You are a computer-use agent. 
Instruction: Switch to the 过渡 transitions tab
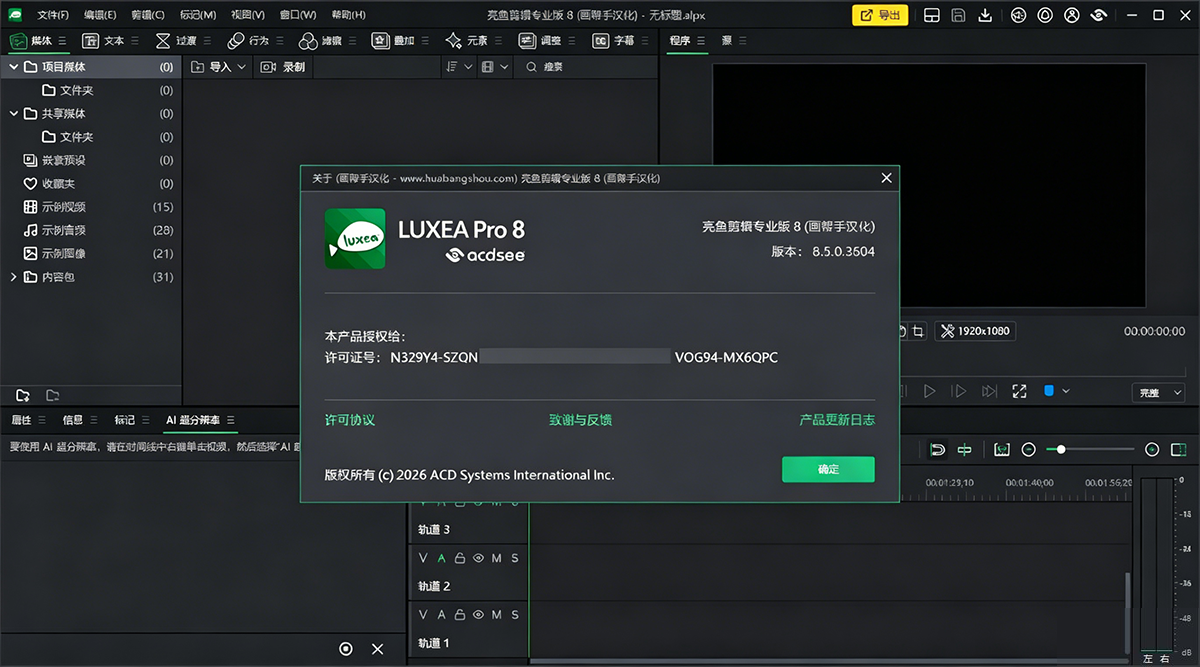point(177,41)
